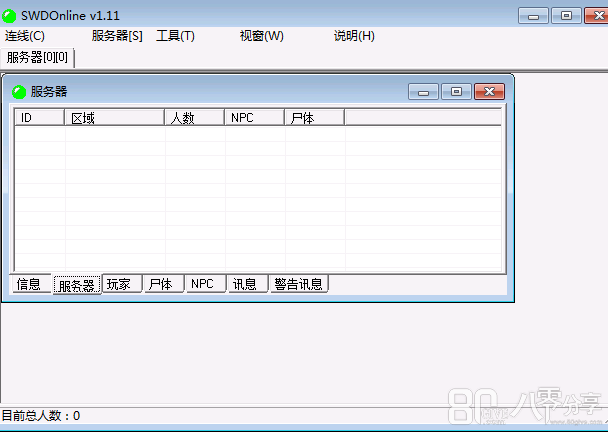Click the green SWDOnline app icon

coord(9,16)
